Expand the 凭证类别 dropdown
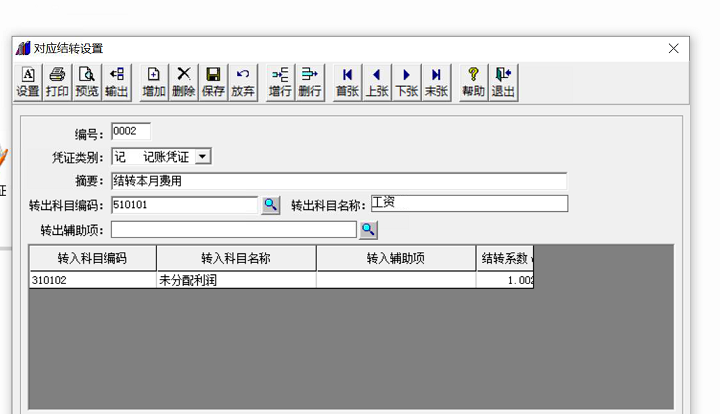Image resolution: width=720 pixels, height=414 pixels. point(202,157)
